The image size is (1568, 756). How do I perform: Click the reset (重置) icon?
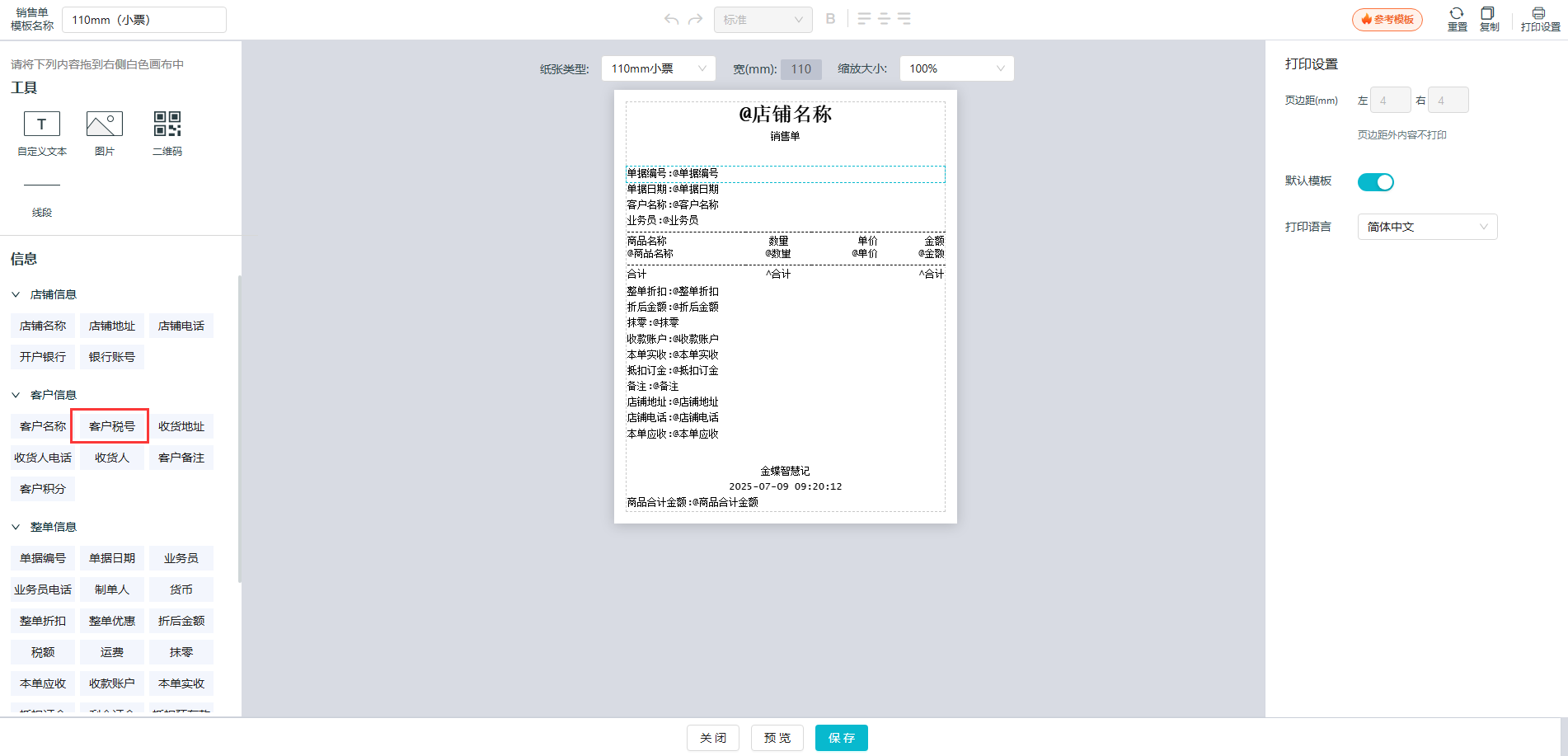click(x=1457, y=19)
